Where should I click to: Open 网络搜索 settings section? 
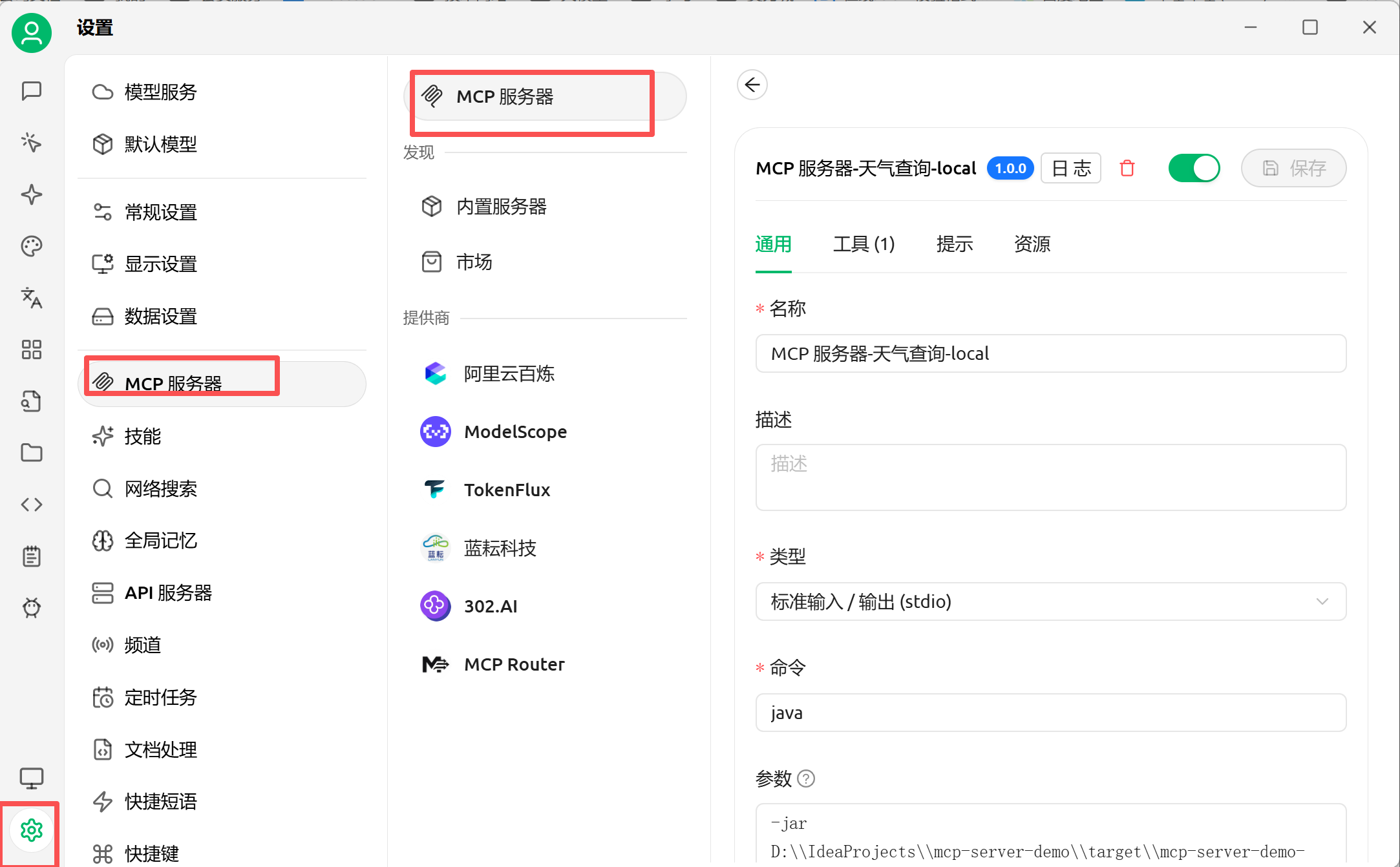160,488
